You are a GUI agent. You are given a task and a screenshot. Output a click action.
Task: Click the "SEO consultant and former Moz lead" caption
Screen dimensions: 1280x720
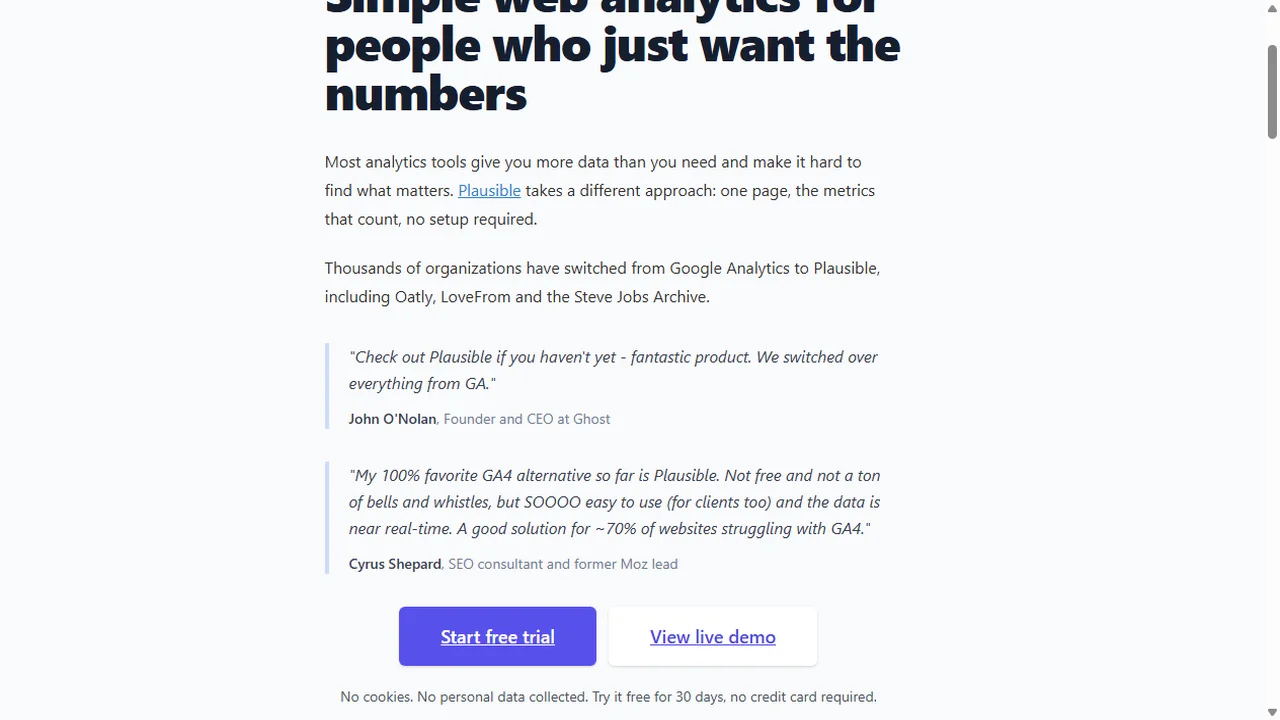point(563,564)
